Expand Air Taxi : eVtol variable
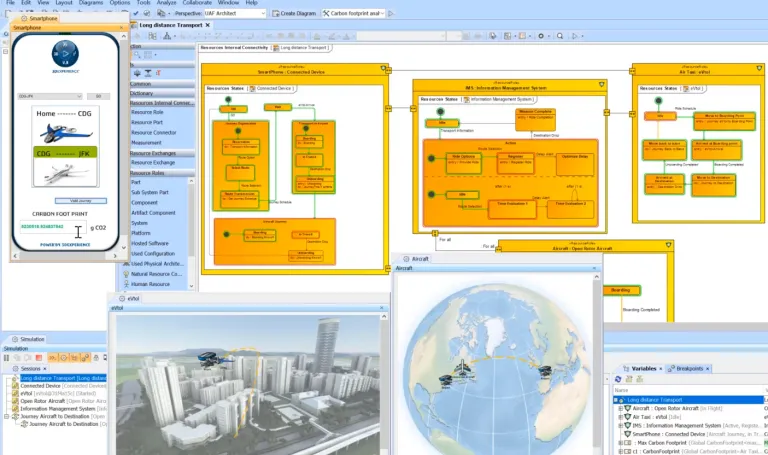The height and width of the screenshot is (455, 768). click(x=621, y=417)
